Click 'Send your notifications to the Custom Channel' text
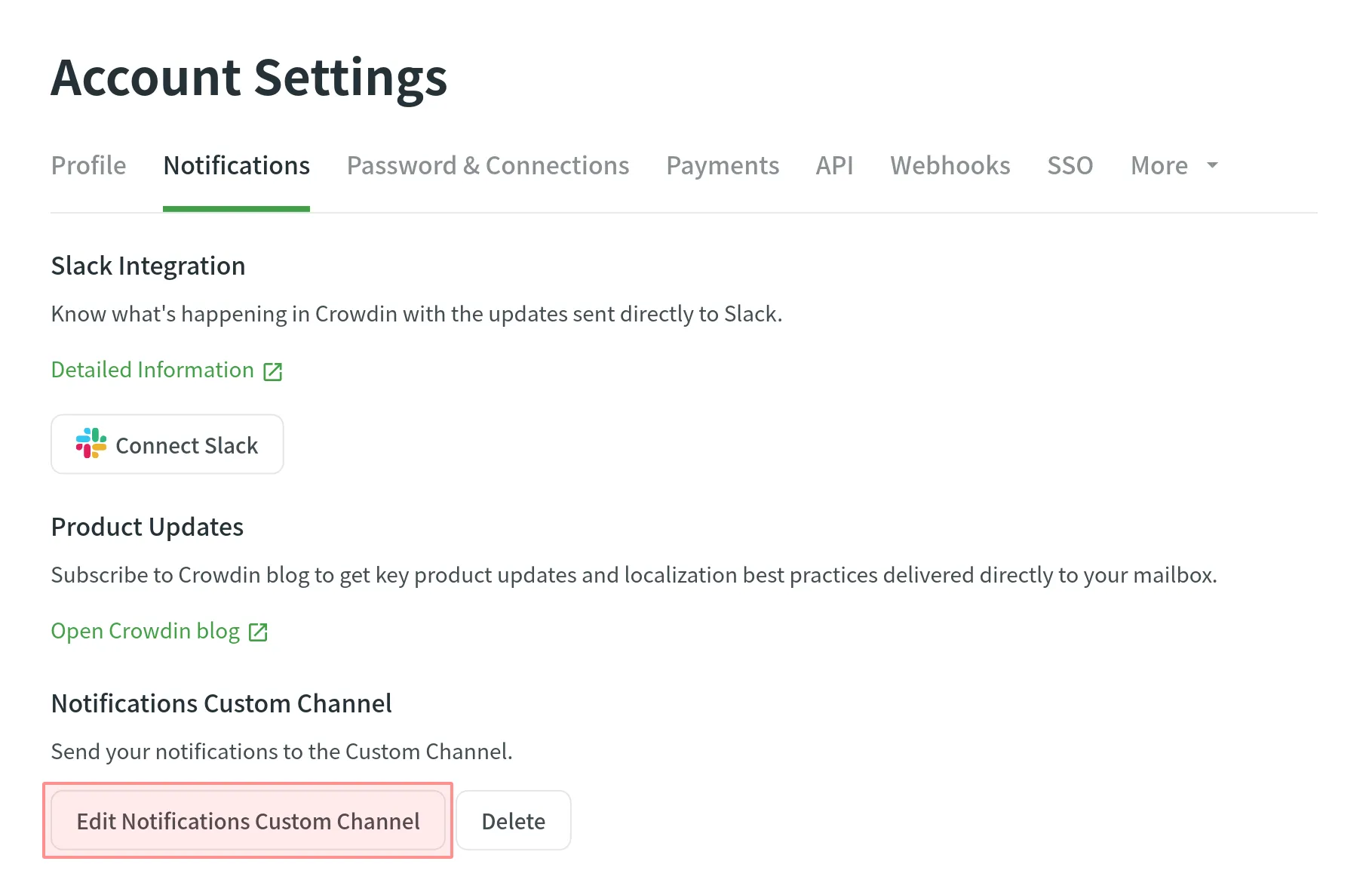This screenshot has height=892, width=1372. point(281,752)
